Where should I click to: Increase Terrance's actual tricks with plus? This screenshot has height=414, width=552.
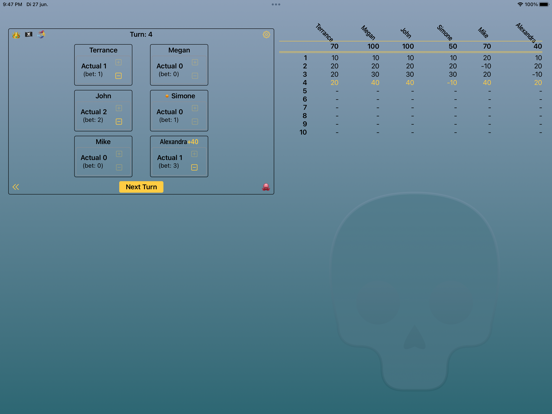[x=119, y=62]
